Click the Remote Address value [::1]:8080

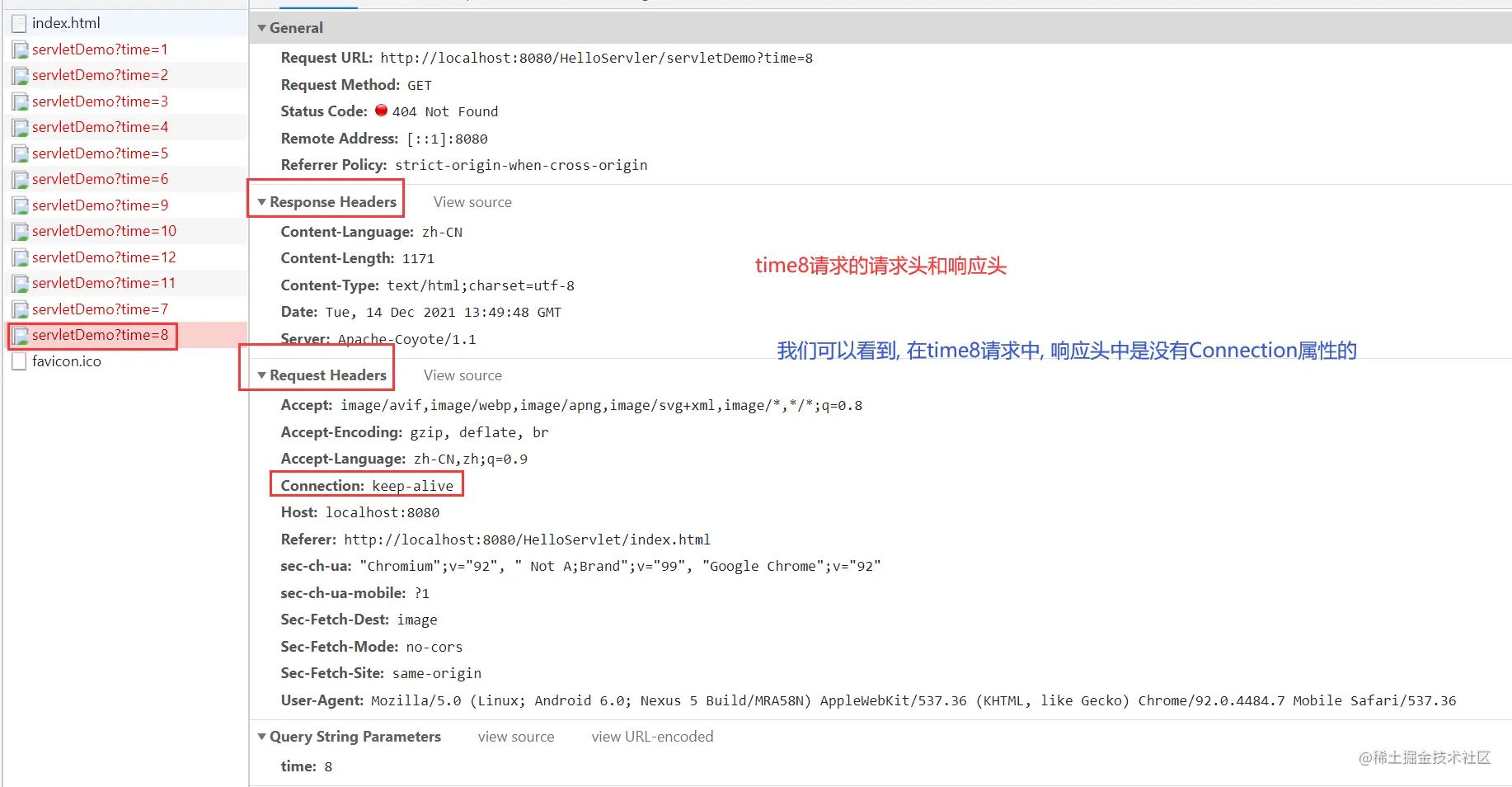(447, 139)
